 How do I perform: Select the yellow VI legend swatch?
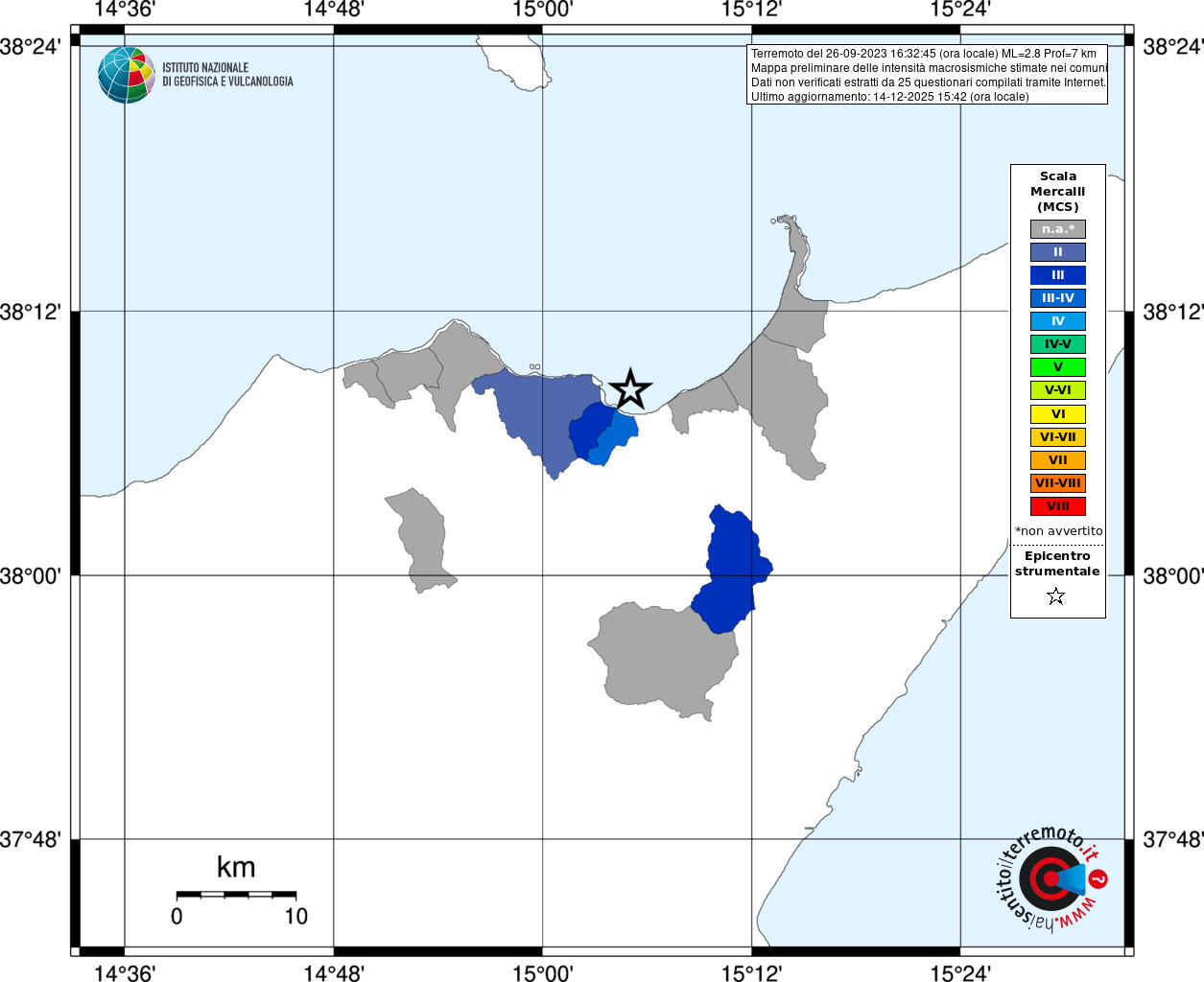click(x=1058, y=414)
